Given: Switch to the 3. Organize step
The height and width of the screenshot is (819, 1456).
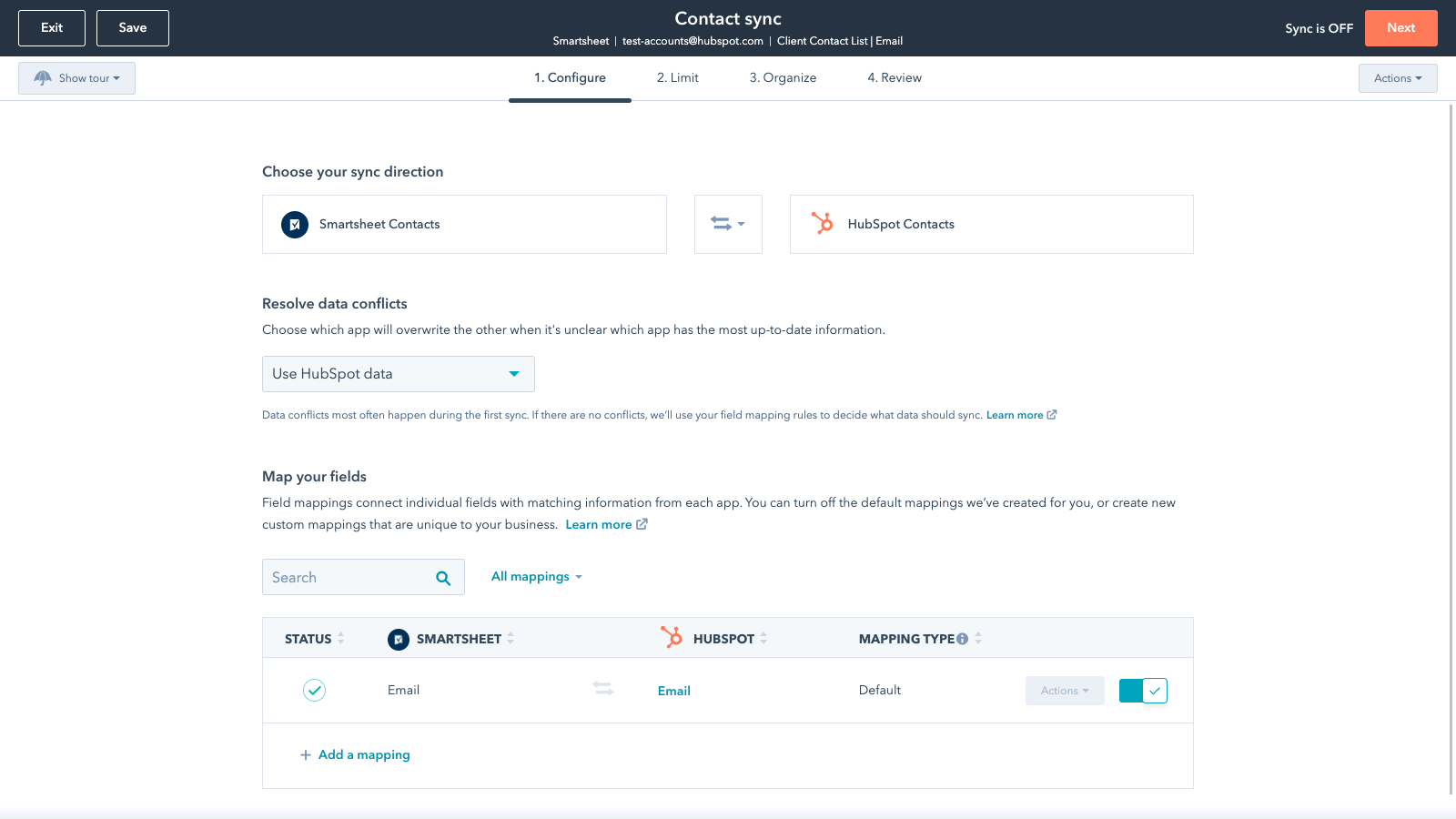Looking at the screenshot, I should coord(783,77).
